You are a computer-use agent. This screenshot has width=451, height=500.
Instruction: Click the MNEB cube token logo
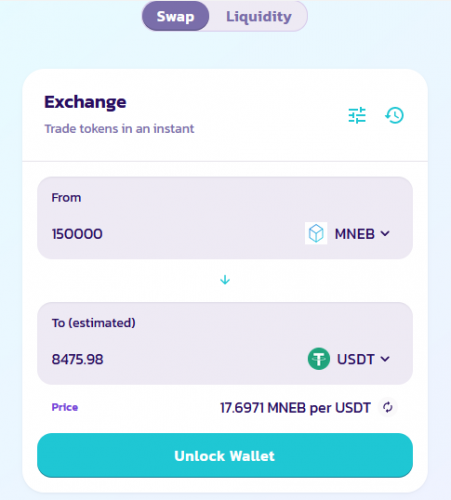pyautogui.click(x=316, y=233)
